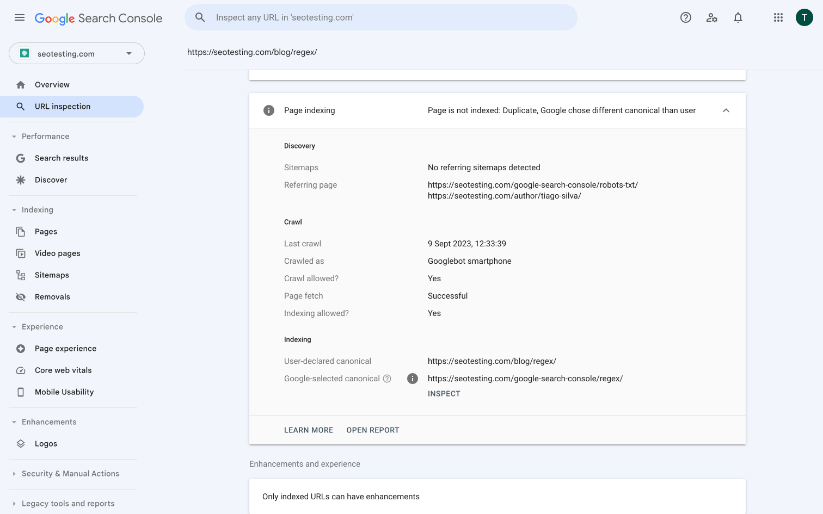The height and width of the screenshot is (514, 823).
Task: Click 'Successful' page fetch value
Action: (x=447, y=296)
